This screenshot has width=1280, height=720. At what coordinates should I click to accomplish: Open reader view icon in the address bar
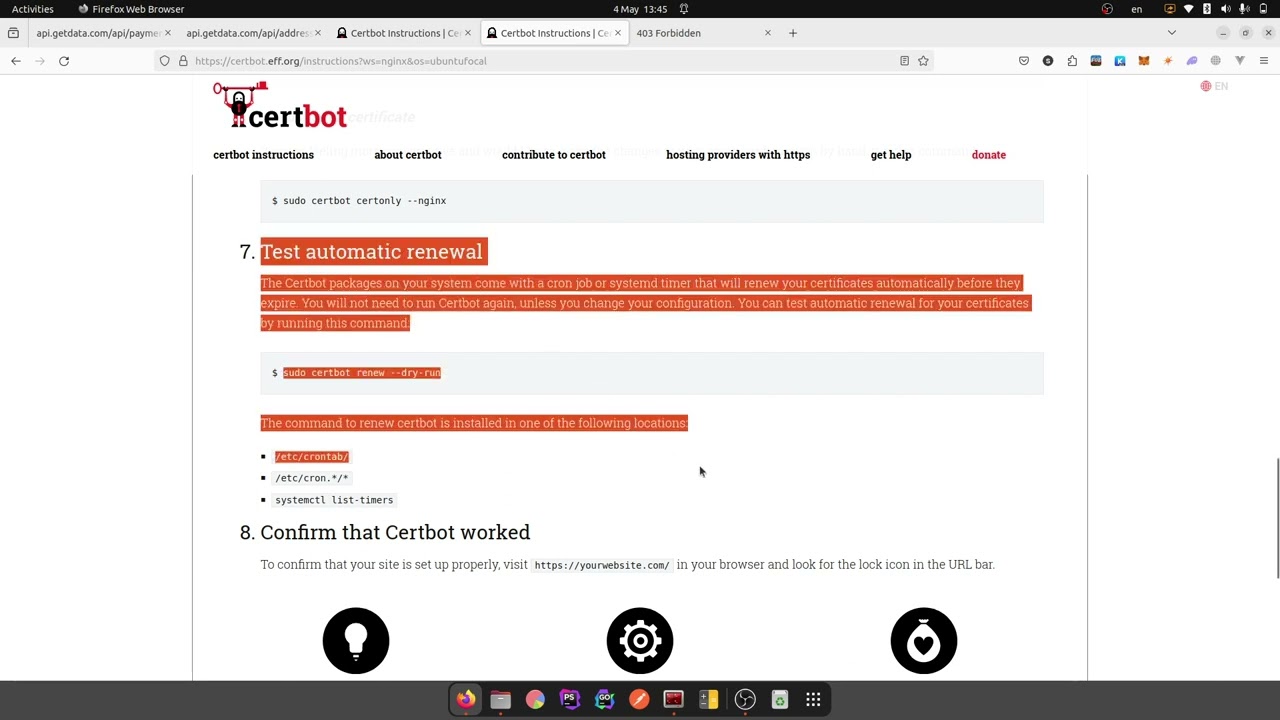pos(904,61)
